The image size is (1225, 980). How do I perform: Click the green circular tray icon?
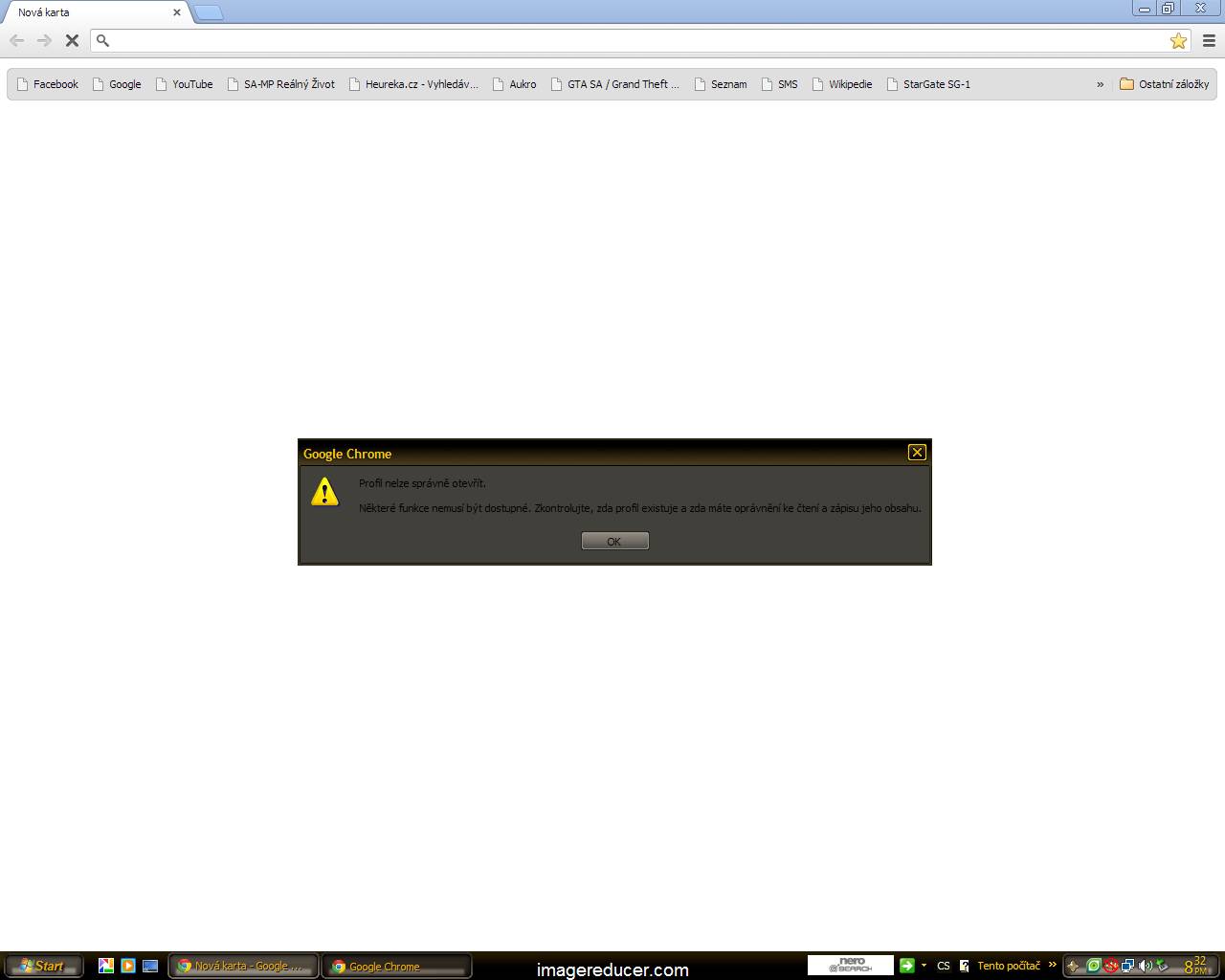pos(1094,966)
